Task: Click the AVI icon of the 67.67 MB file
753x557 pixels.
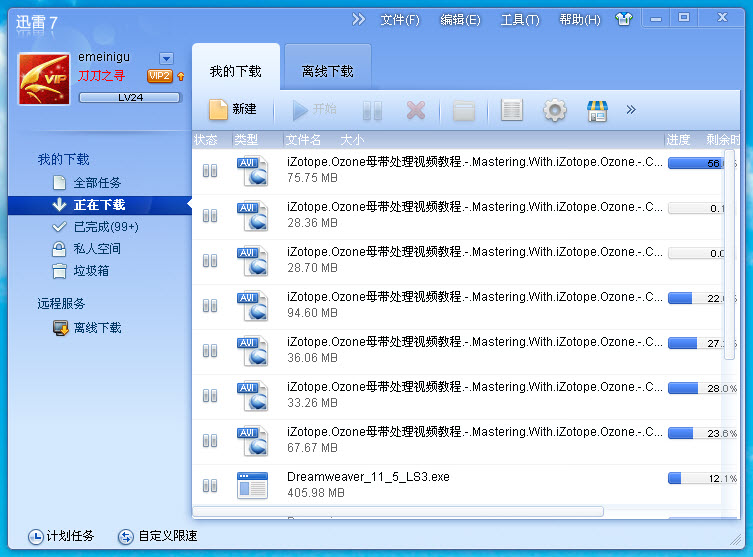Action: (253, 441)
